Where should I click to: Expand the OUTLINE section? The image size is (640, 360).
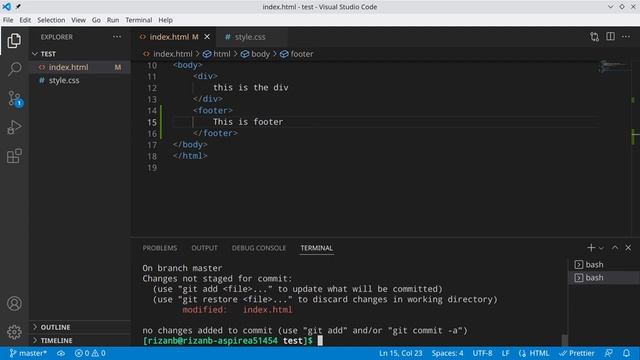(80, 327)
